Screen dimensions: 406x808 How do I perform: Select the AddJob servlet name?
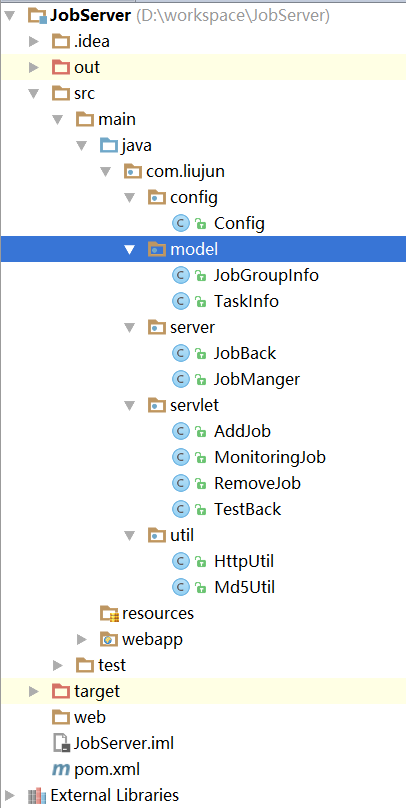point(243,431)
